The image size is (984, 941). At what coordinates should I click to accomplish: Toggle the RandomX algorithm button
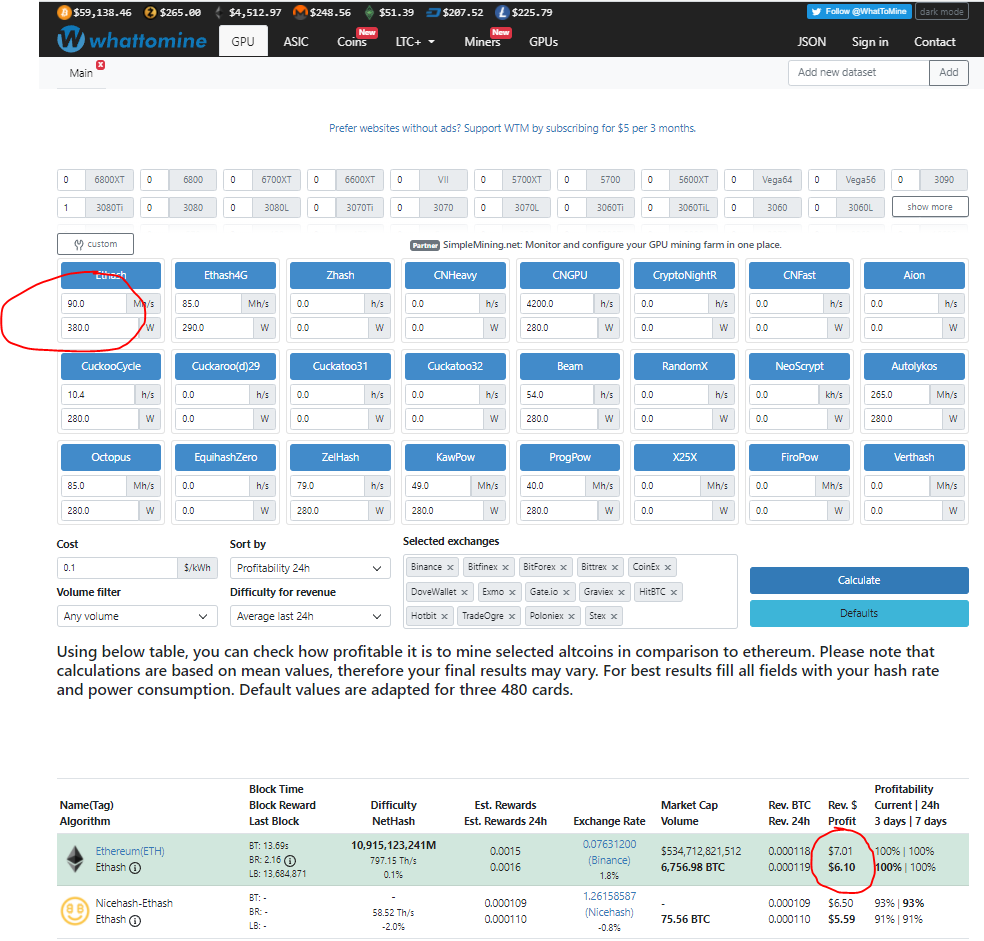(684, 366)
